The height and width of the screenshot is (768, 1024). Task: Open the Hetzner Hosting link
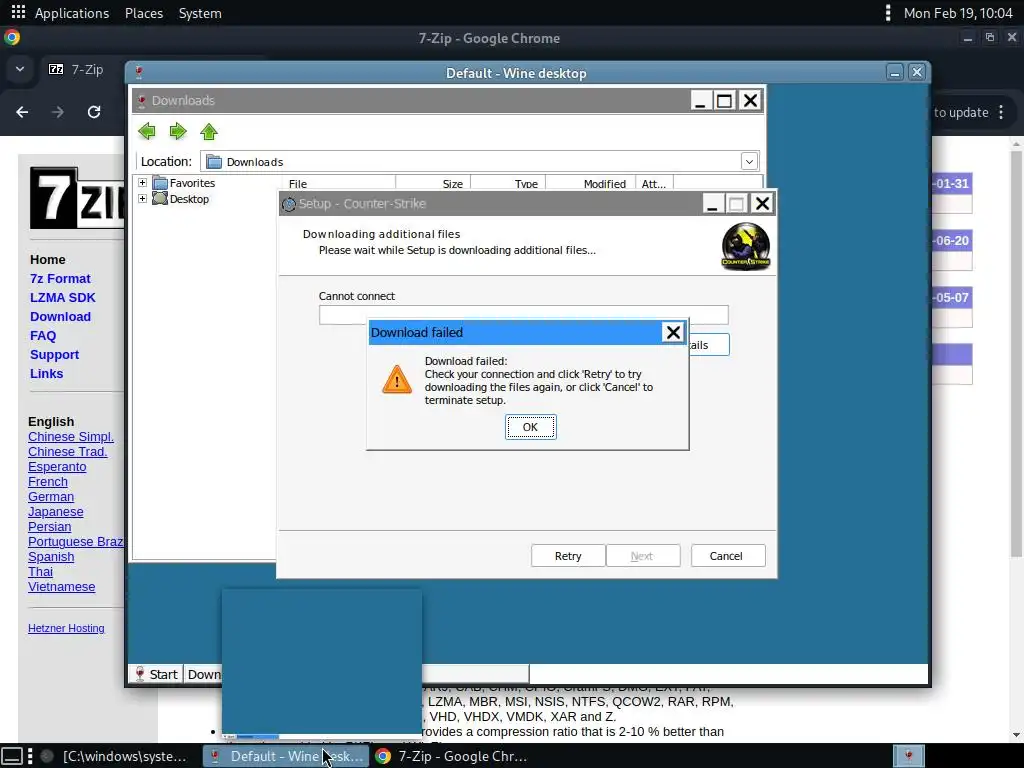pos(66,628)
